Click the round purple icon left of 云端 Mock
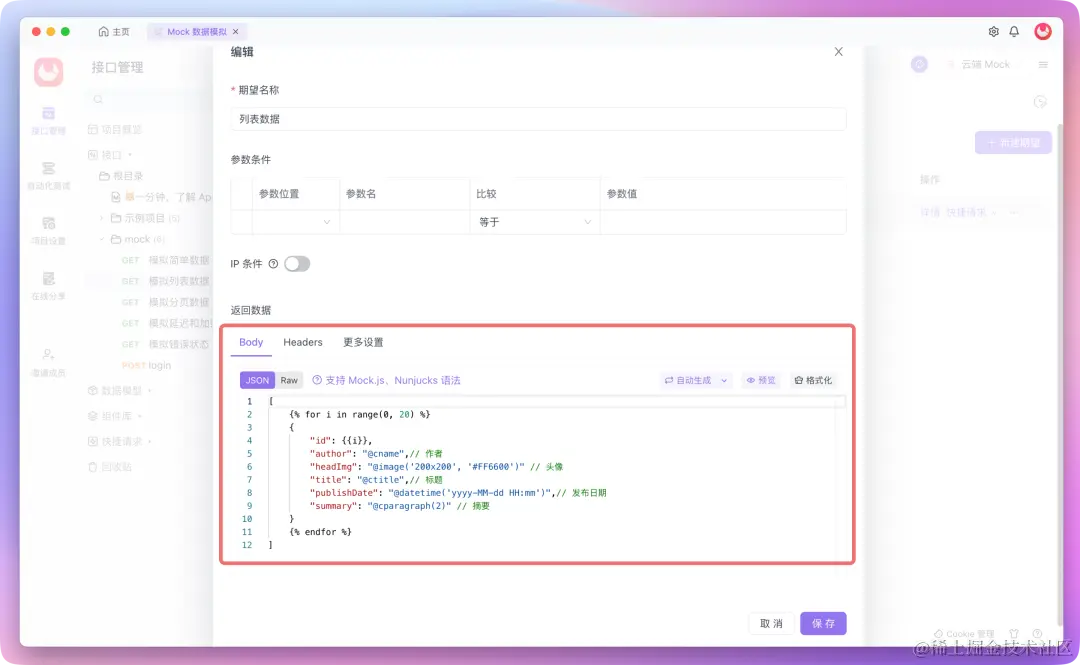 click(920, 65)
